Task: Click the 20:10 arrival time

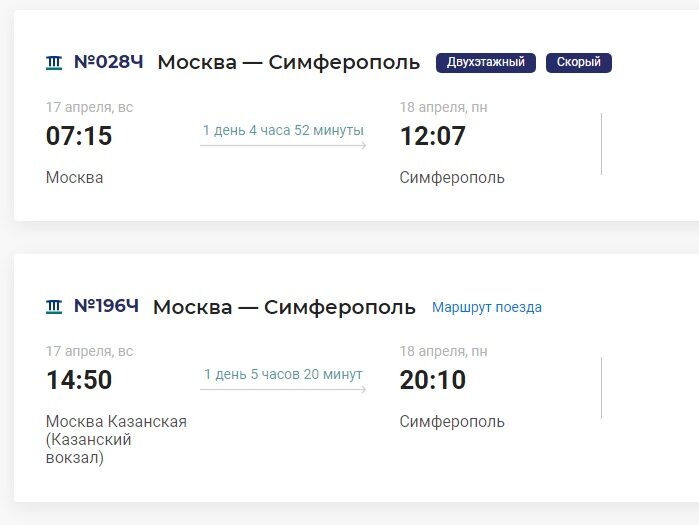Action: pos(432,380)
